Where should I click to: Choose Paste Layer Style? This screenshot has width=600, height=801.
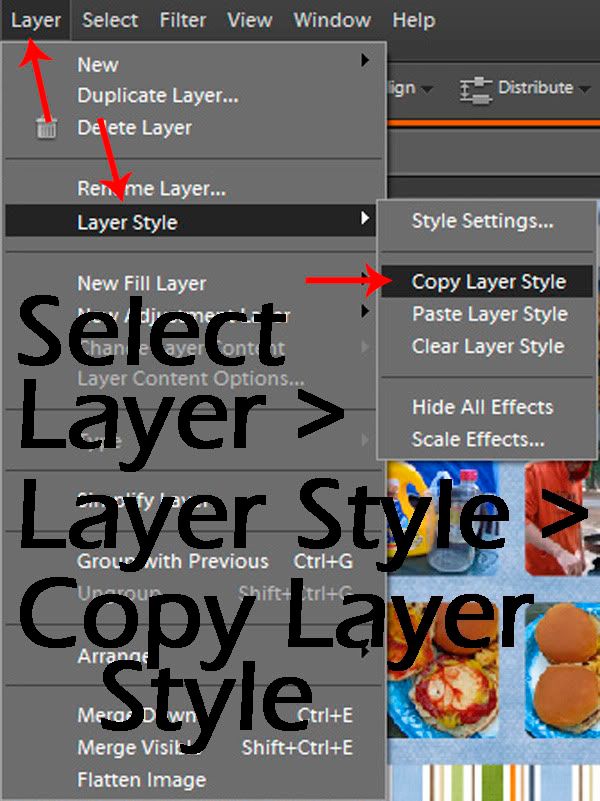point(490,314)
